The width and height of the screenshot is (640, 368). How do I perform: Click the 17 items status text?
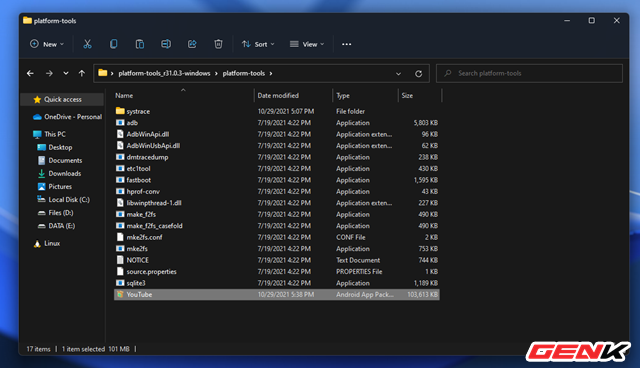(38, 349)
